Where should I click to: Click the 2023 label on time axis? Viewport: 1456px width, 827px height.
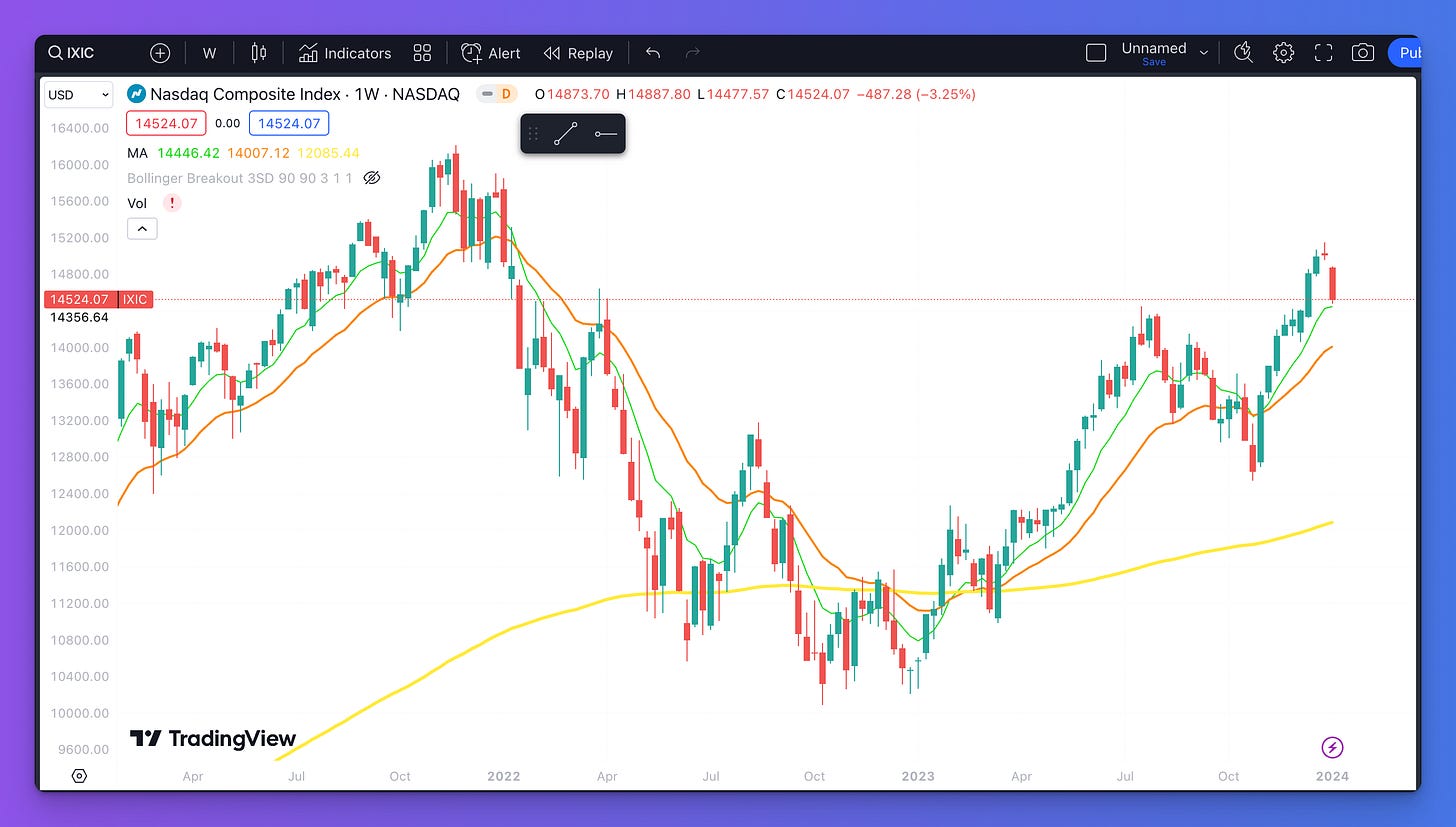tap(917, 776)
